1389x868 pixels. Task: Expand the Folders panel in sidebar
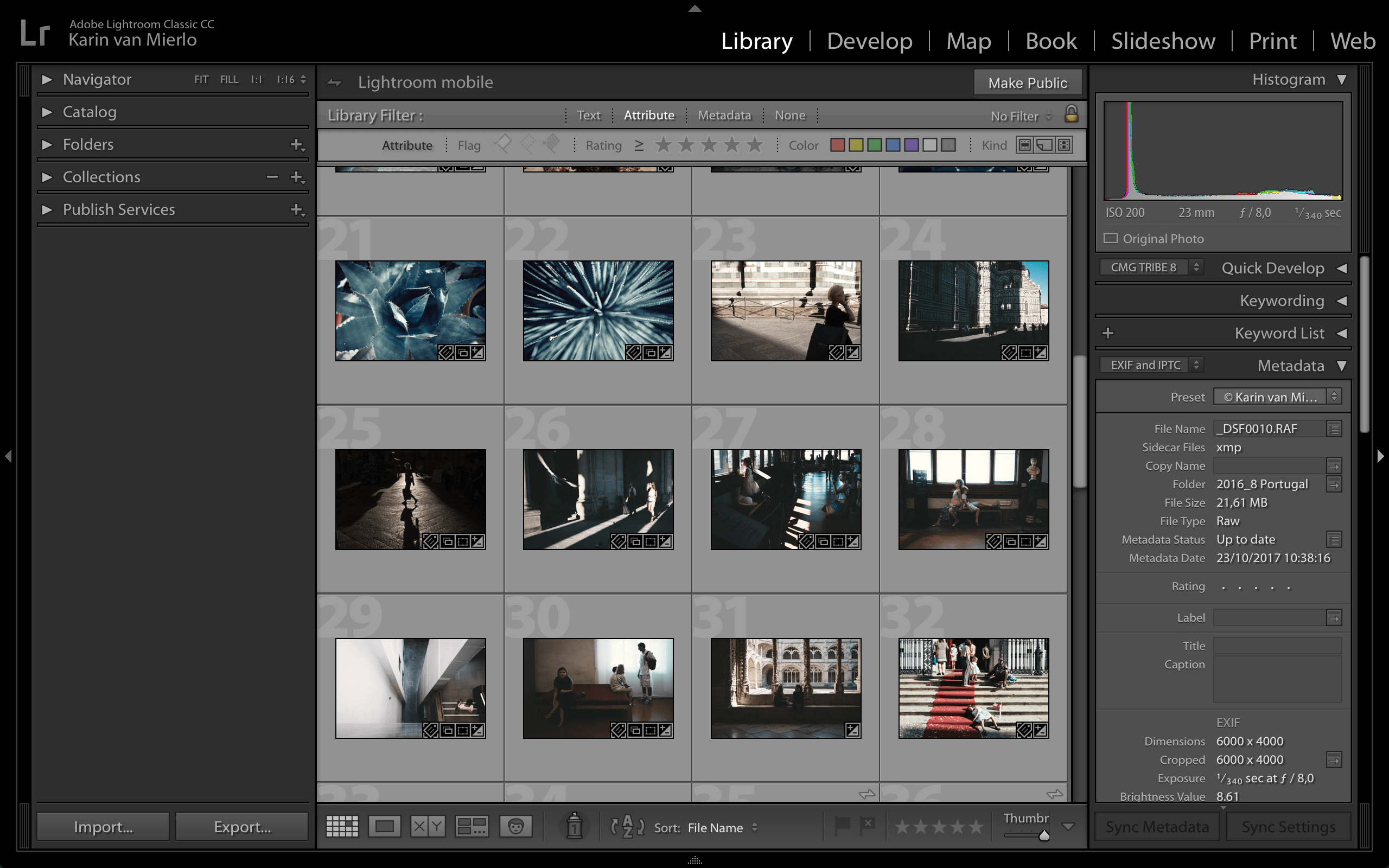(x=46, y=144)
